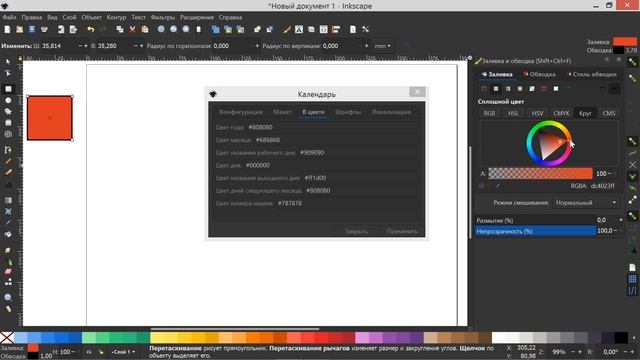Click the Print toolbar icon

[44, 29]
